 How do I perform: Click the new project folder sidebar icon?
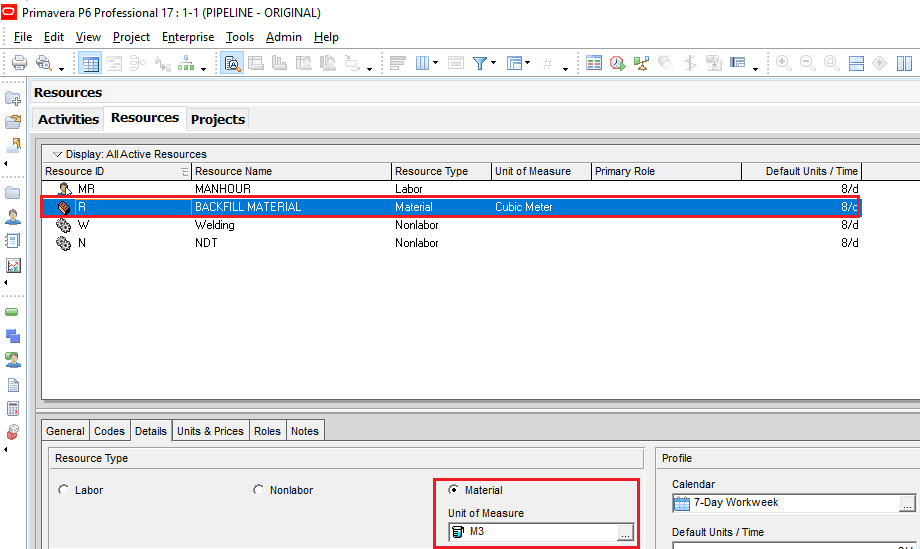[x=12, y=98]
